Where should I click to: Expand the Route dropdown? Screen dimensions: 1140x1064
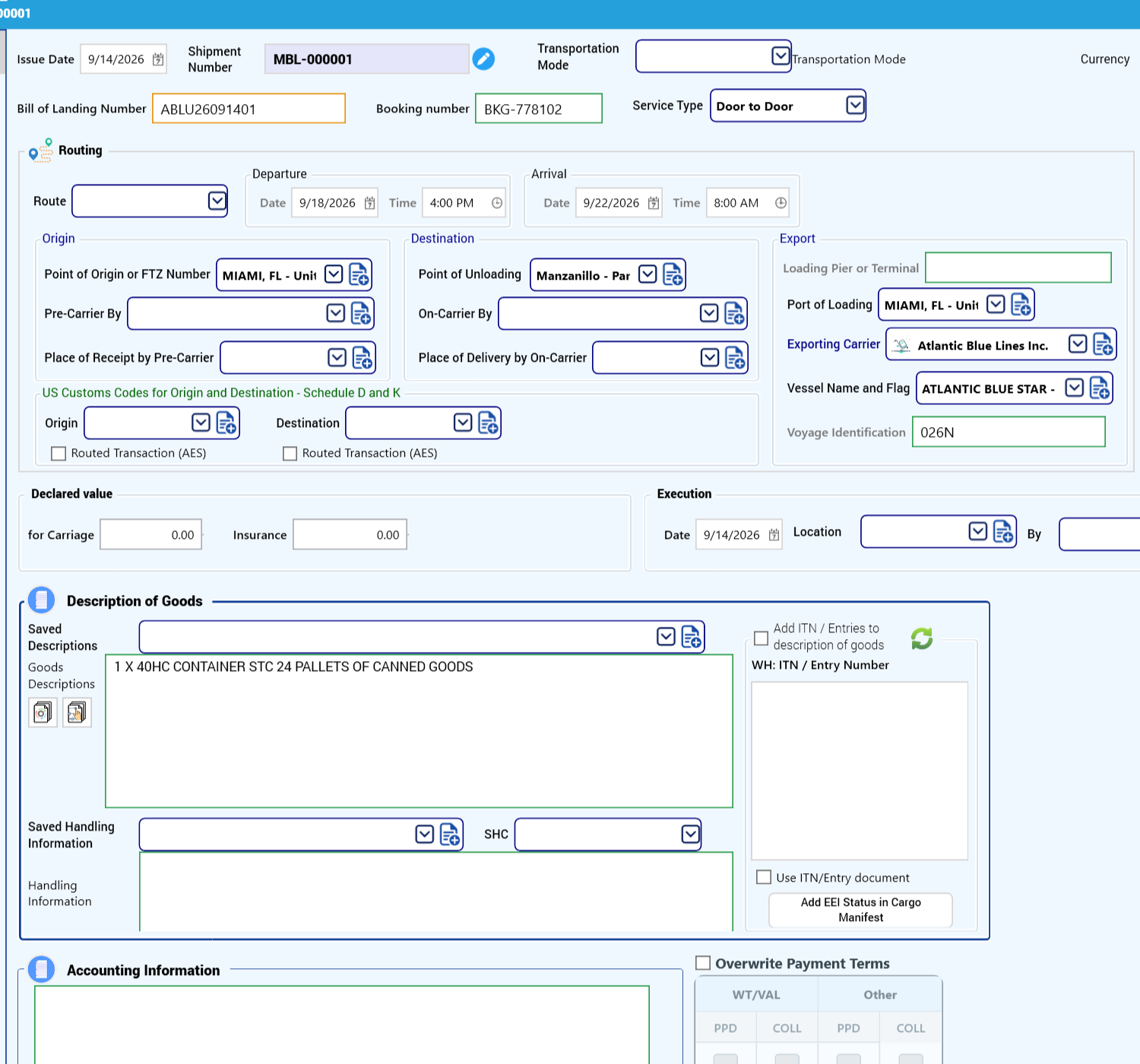pos(217,201)
